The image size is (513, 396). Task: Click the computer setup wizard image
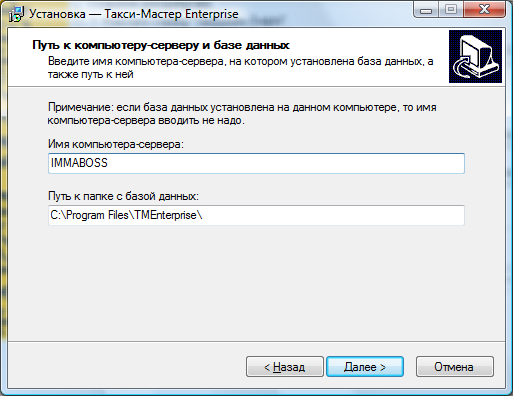[x=475, y=56]
